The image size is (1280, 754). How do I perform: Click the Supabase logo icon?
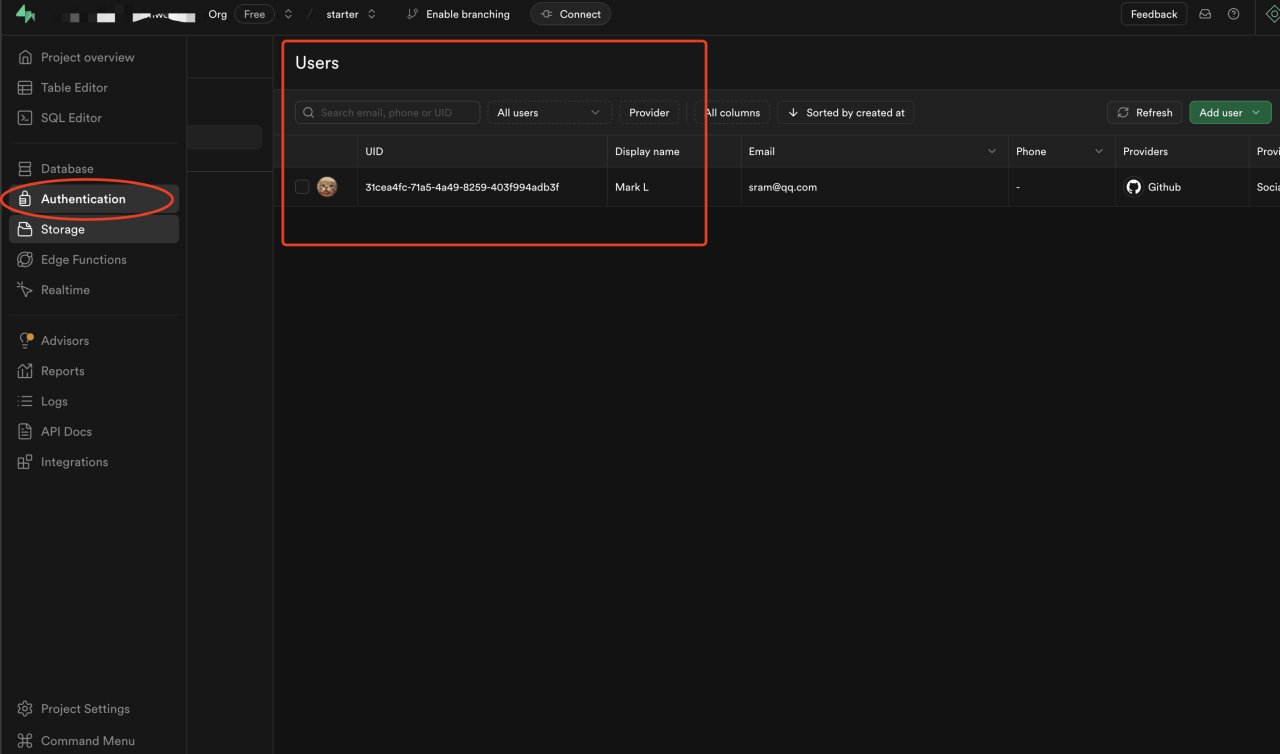tap(26, 15)
